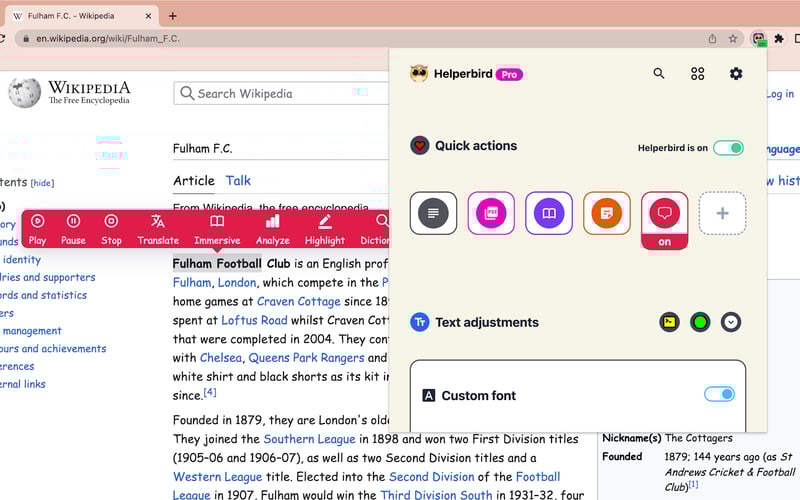
Task: Click the green circle beside Text adjustments
Action: tap(700, 322)
